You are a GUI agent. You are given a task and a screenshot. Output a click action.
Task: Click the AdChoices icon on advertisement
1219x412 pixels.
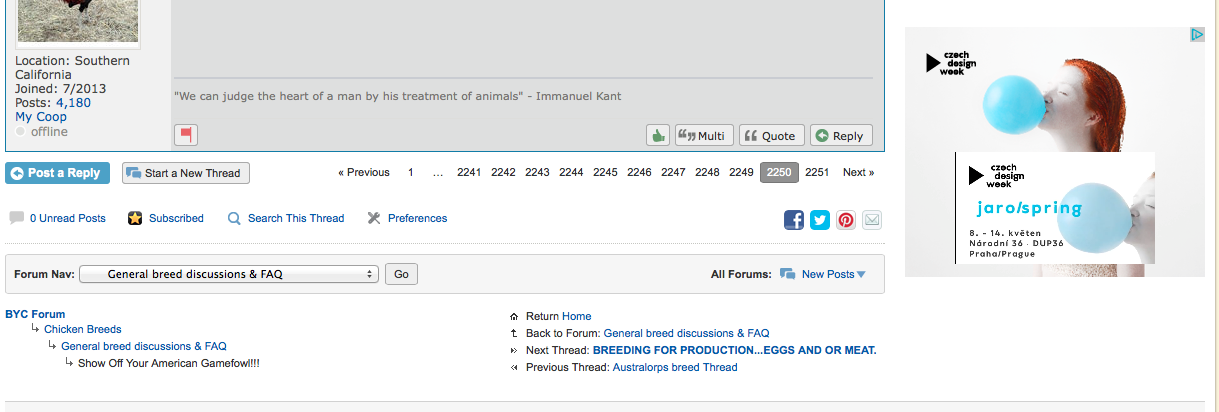coord(1196,35)
